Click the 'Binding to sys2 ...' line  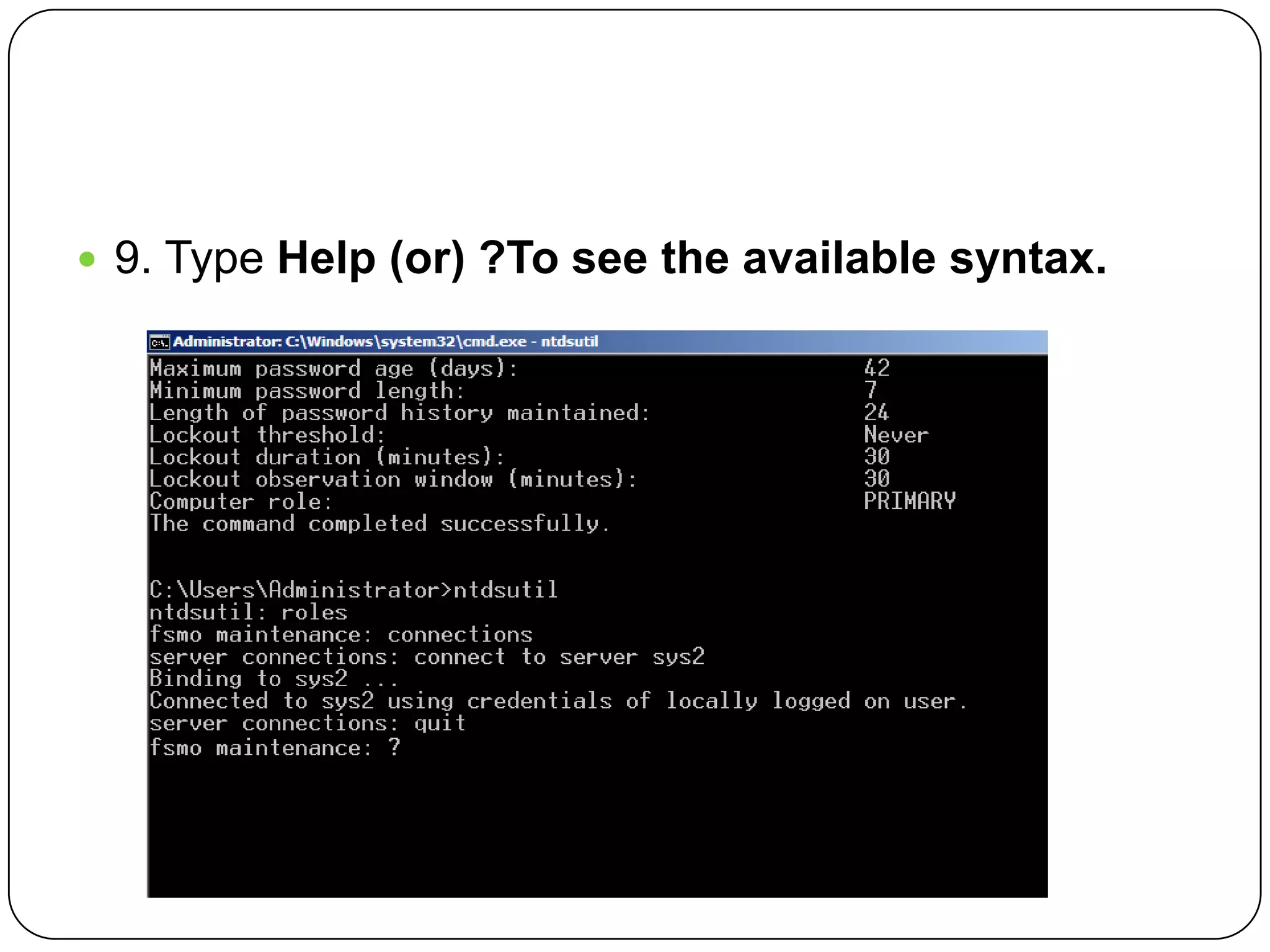273,679
